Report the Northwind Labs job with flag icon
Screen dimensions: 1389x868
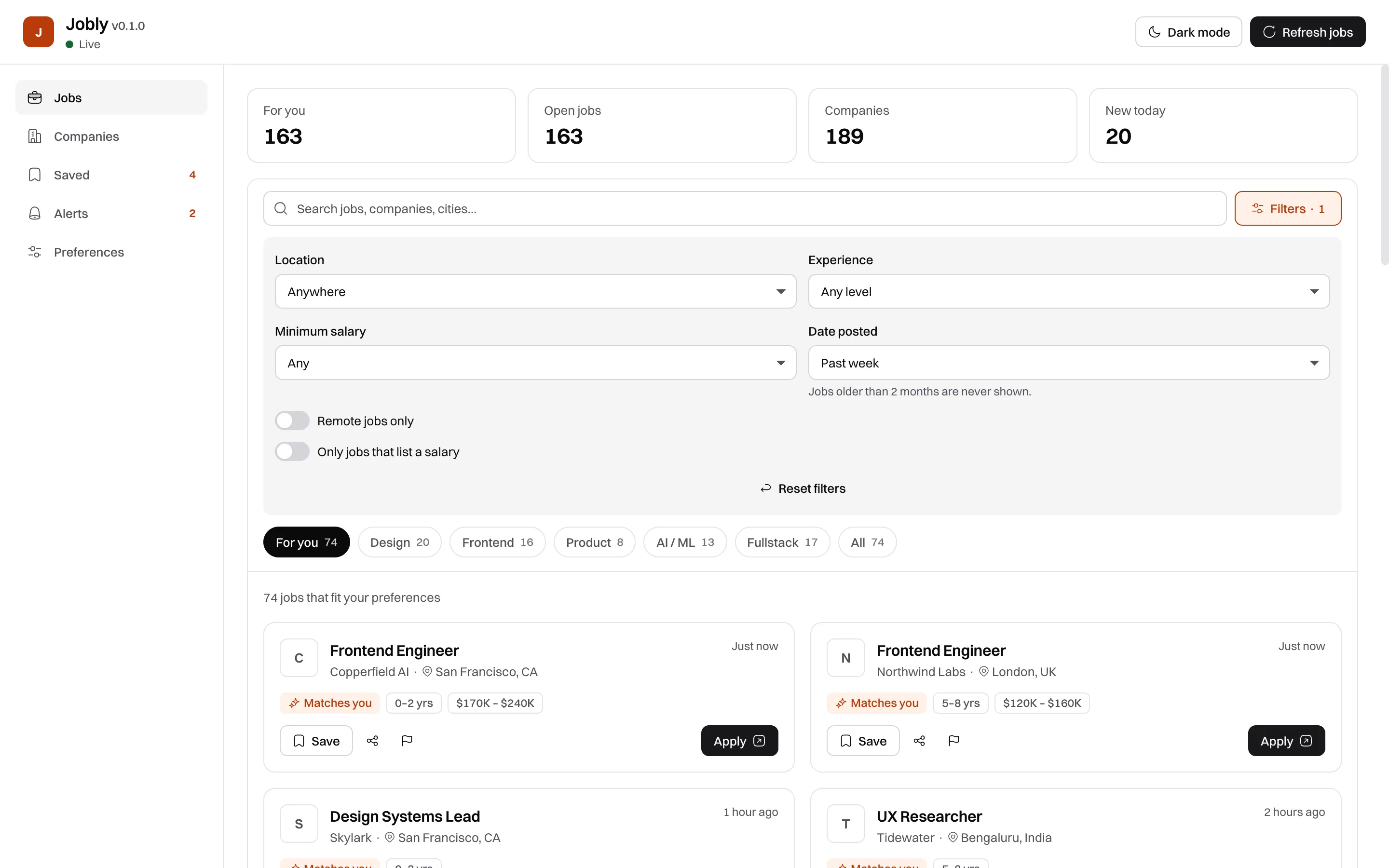(x=953, y=741)
